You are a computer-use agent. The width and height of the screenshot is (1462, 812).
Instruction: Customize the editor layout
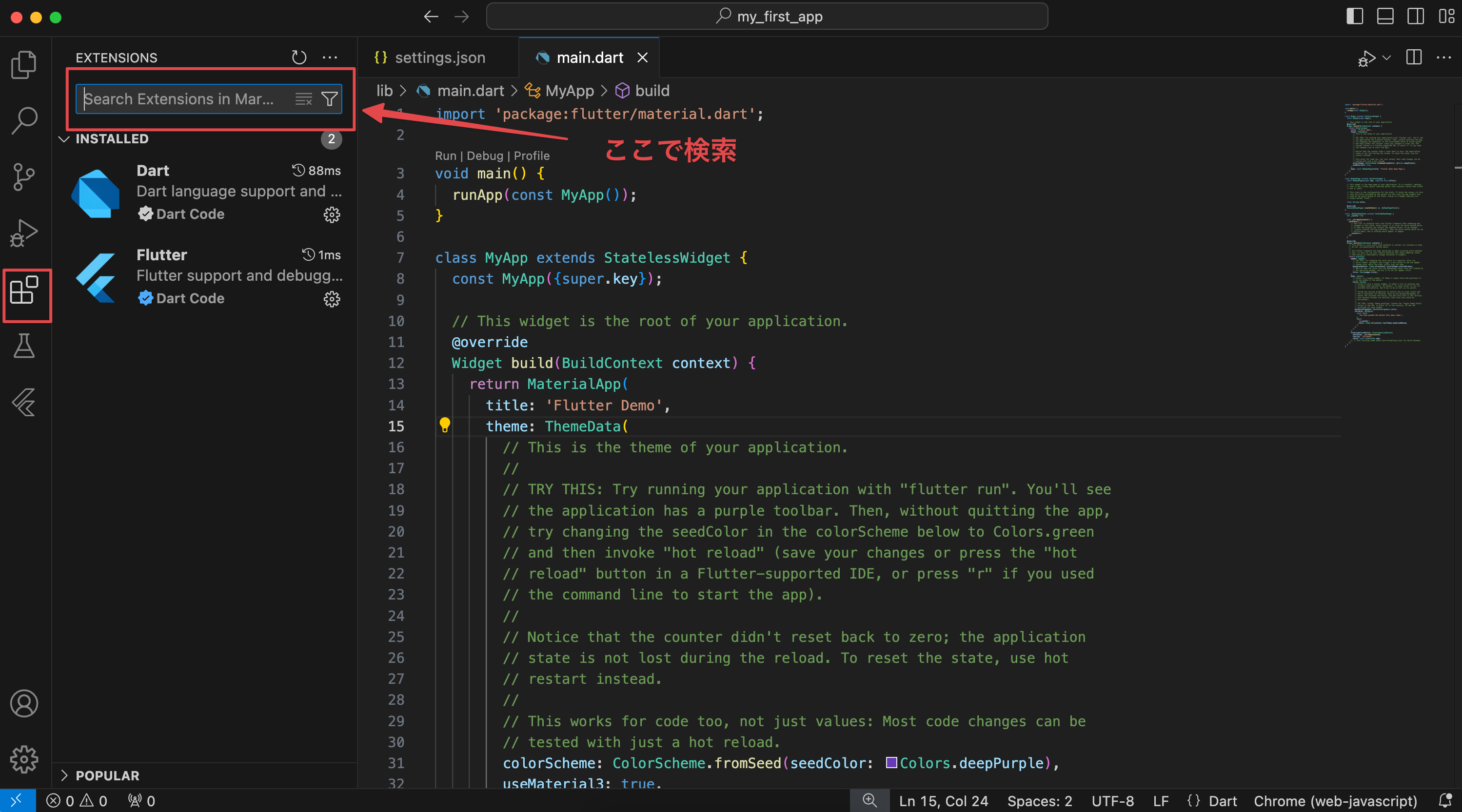click(x=1447, y=17)
